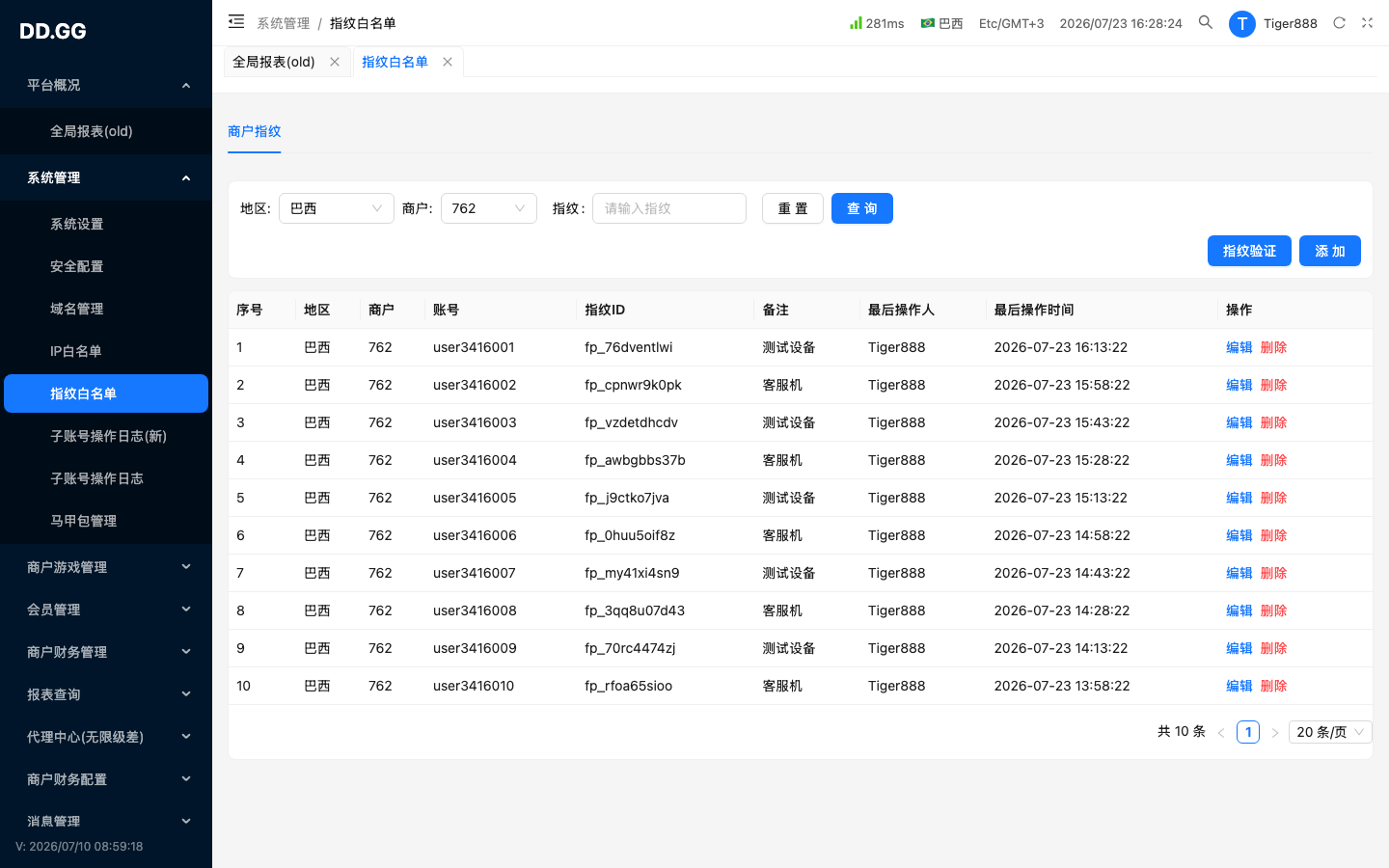
Task: Close the 全局报表(old) tab
Action: click(x=335, y=62)
